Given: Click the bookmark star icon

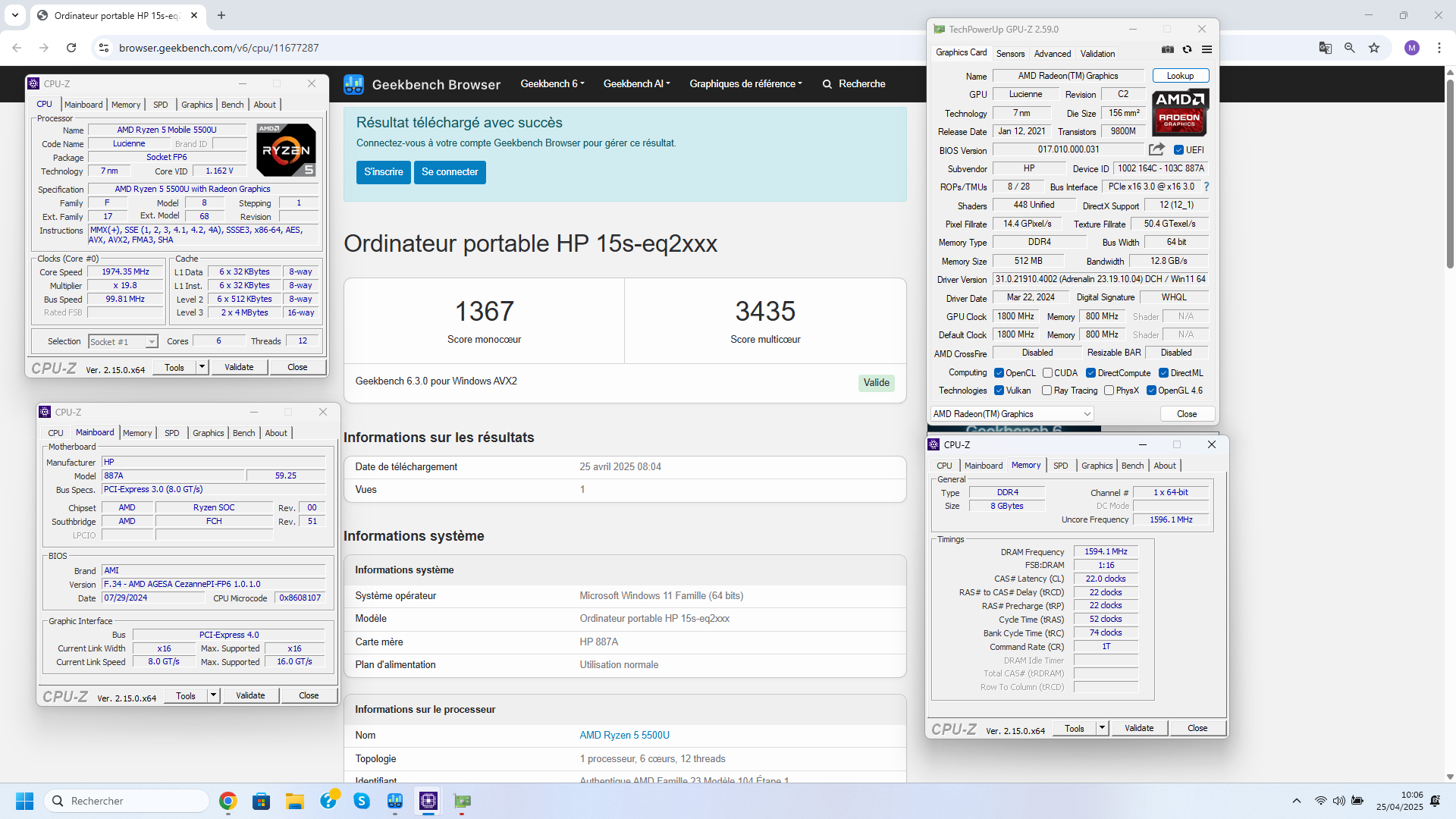Looking at the screenshot, I should click(1374, 48).
